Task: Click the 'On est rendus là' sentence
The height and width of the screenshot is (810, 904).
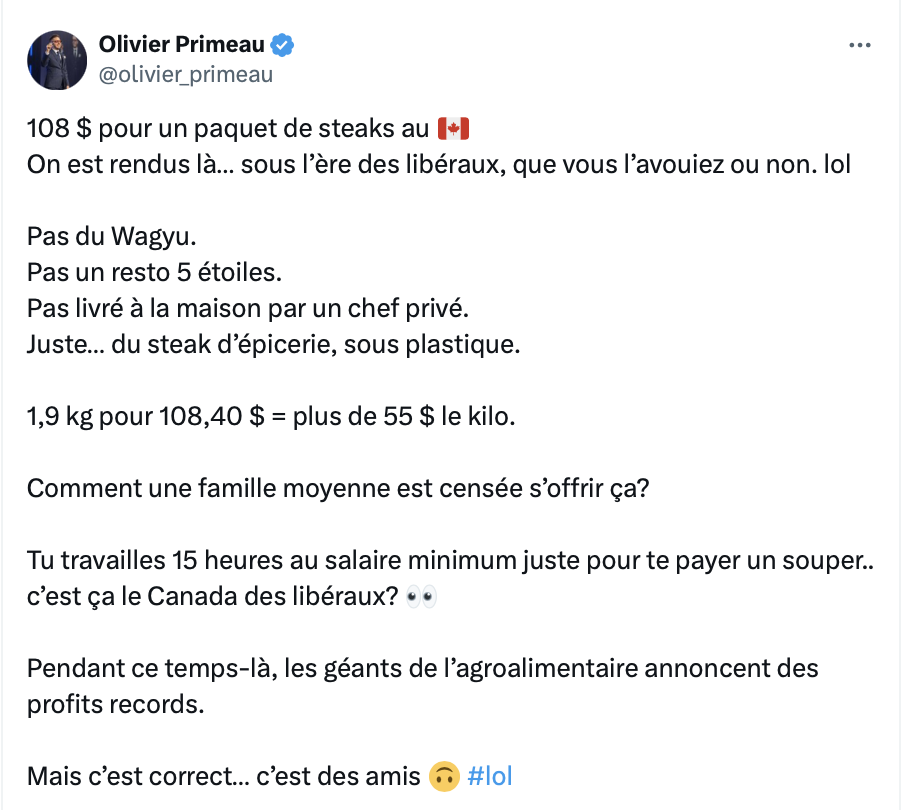Action: 439,165
